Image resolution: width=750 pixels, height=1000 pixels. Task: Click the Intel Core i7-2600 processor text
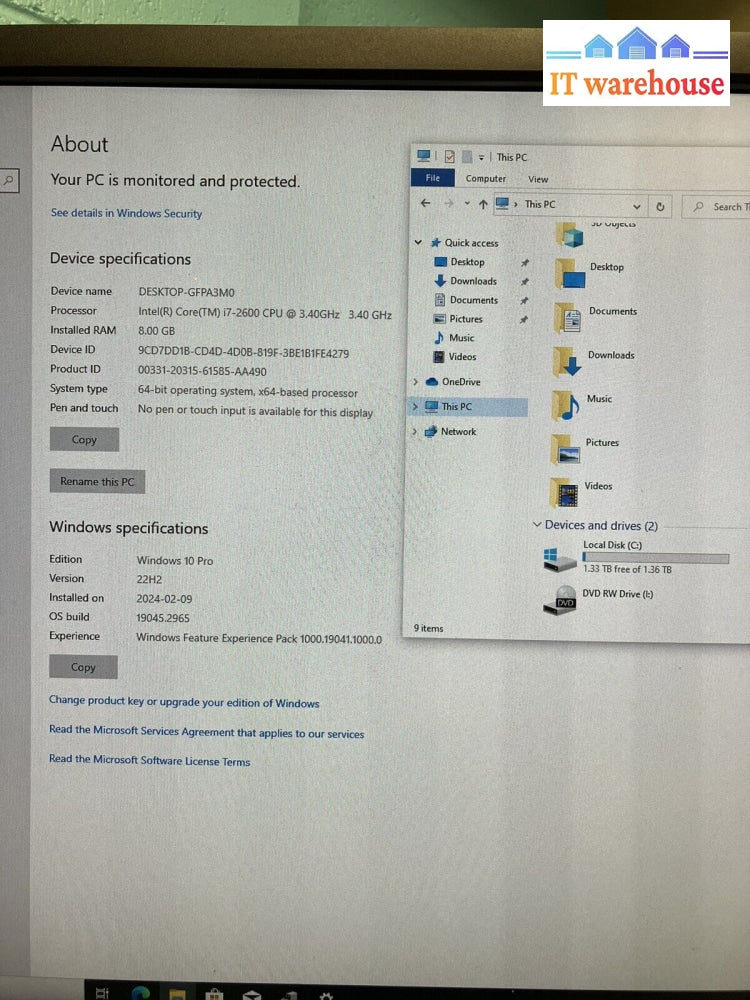265,313
